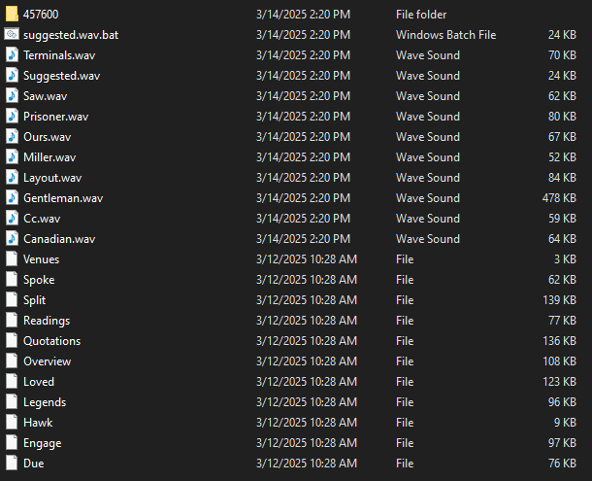
Task: Select the Suggested.wav file name
Action: pyautogui.click(x=62, y=76)
